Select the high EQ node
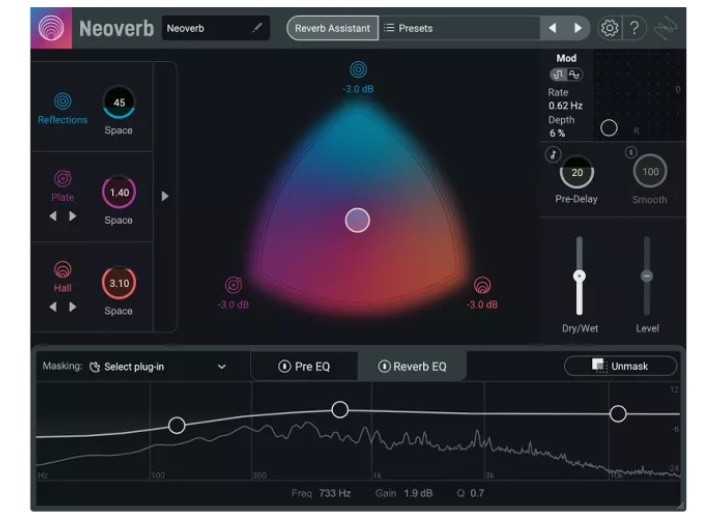The image size is (720, 517). click(618, 414)
